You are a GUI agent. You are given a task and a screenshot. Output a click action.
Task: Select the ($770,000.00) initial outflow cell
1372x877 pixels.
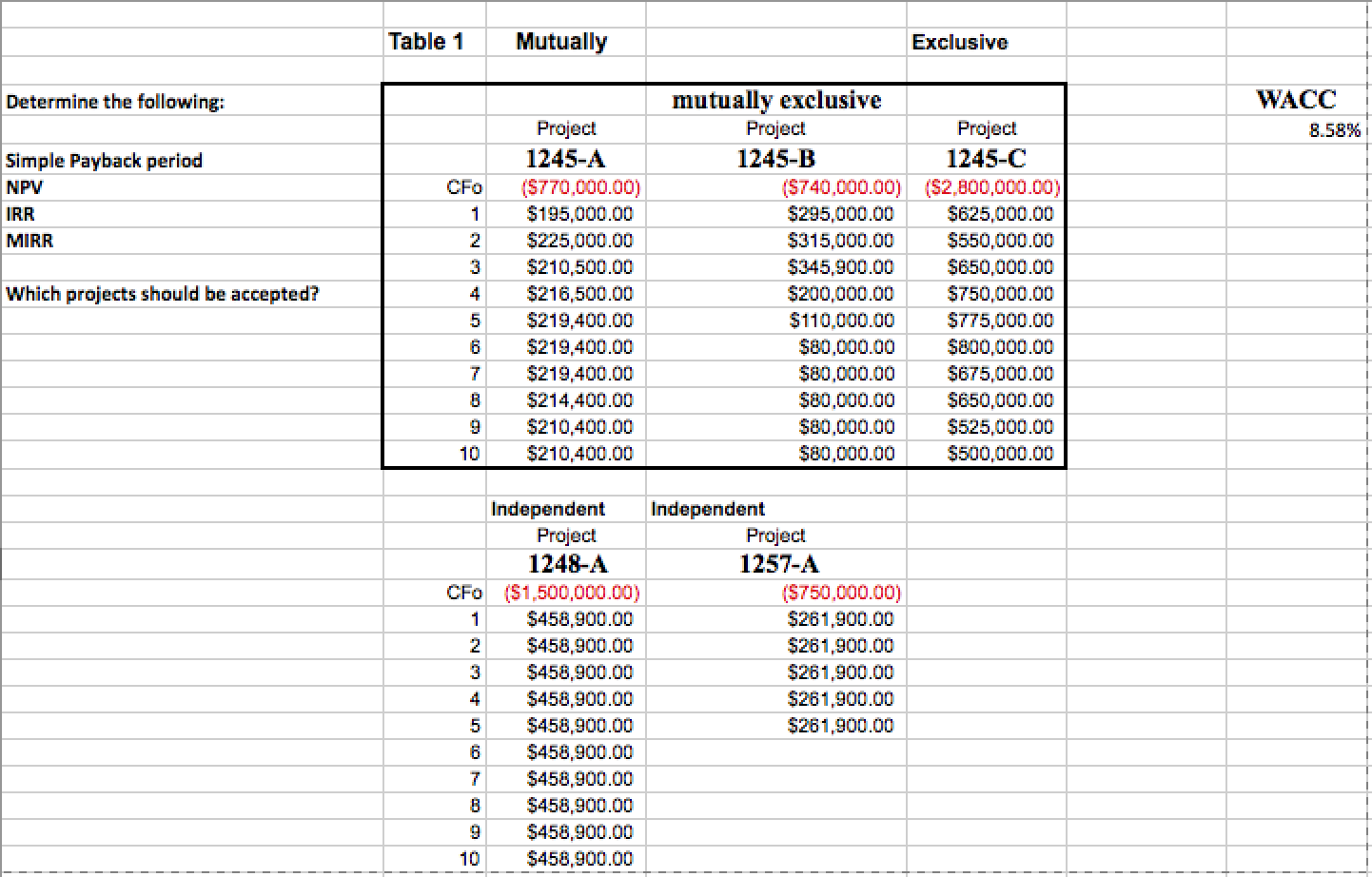(x=582, y=187)
